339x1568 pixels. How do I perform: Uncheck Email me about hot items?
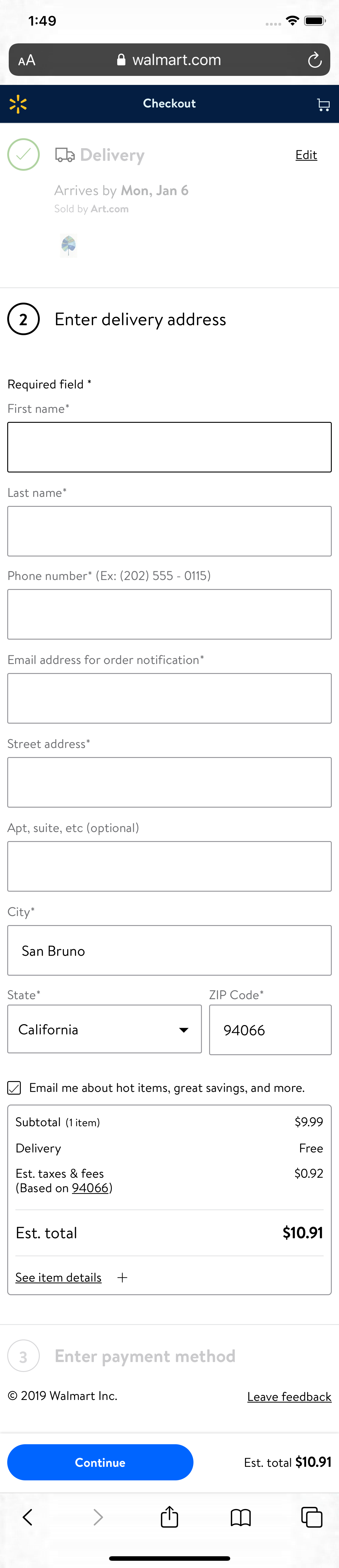click(x=14, y=1088)
